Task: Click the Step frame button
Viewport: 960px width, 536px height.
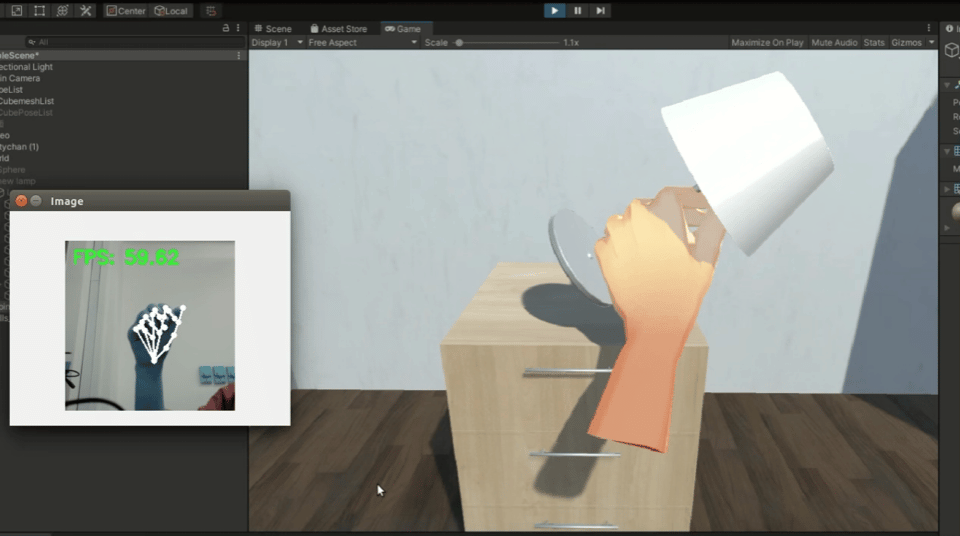Action: pos(600,10)
